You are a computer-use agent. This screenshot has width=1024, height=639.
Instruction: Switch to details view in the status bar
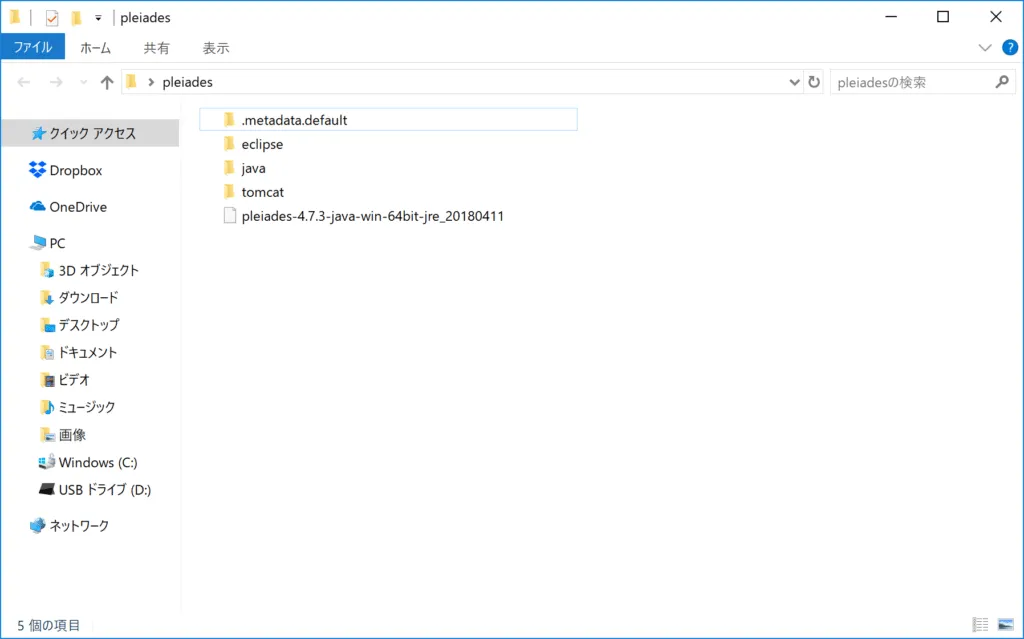[x=980, y=625]
